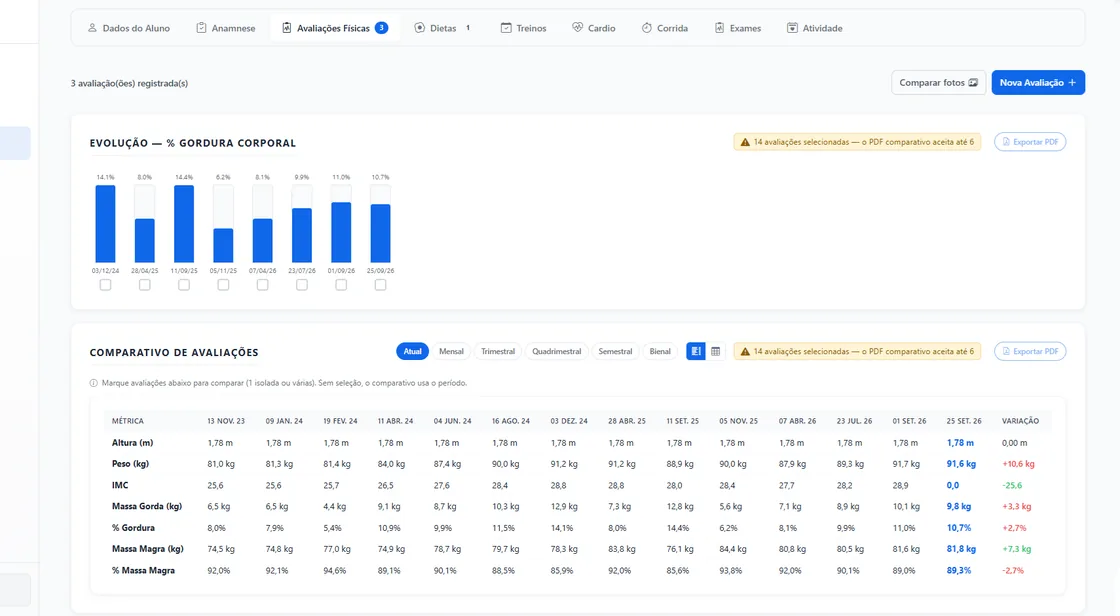Switch to side-by-side column view icon
The image size is (1120, 616).
click(696, 352)
